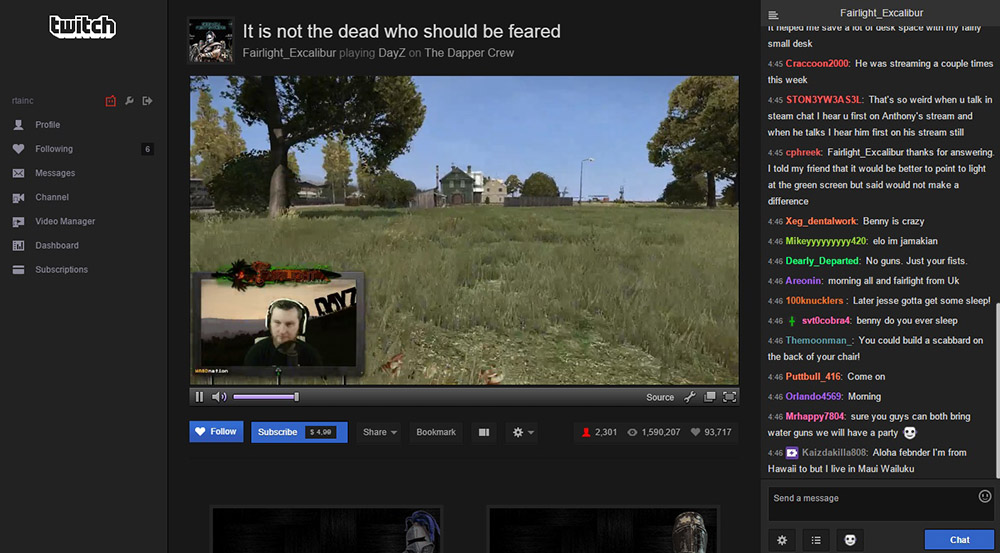Click username Kaizdakilla808 in chat
This screenshot has width=1000, height=553.
click(x=834, y=452)
